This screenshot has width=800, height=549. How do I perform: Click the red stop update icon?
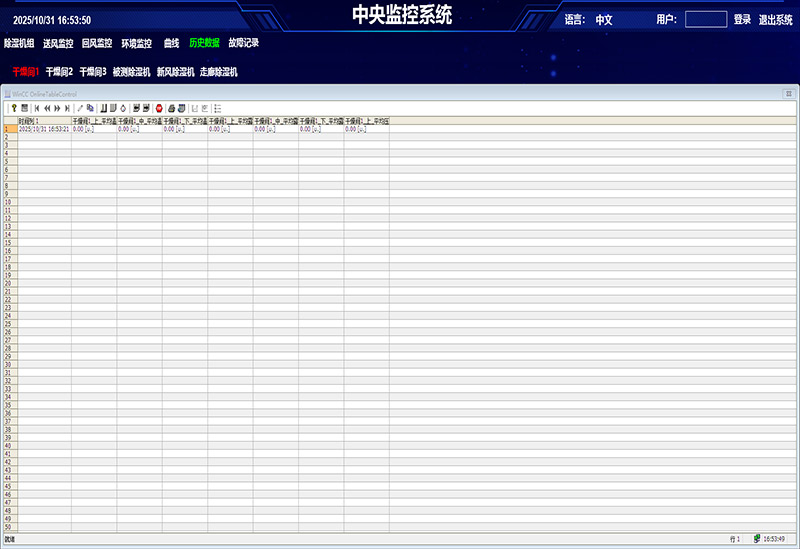pos(159,107)
